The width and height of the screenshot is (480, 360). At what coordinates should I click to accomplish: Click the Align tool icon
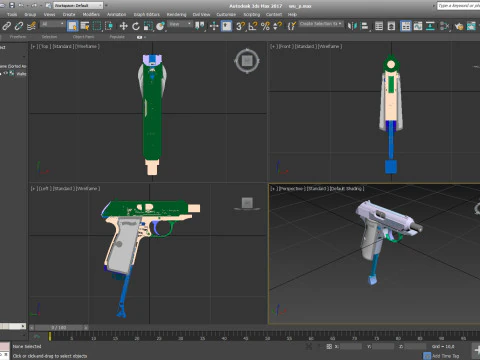click(365, 26)
